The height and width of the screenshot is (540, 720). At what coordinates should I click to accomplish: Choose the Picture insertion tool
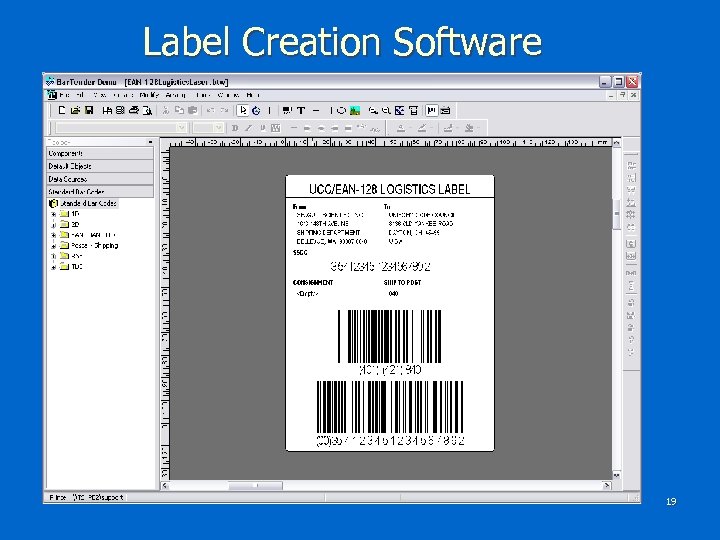[354, 110]
